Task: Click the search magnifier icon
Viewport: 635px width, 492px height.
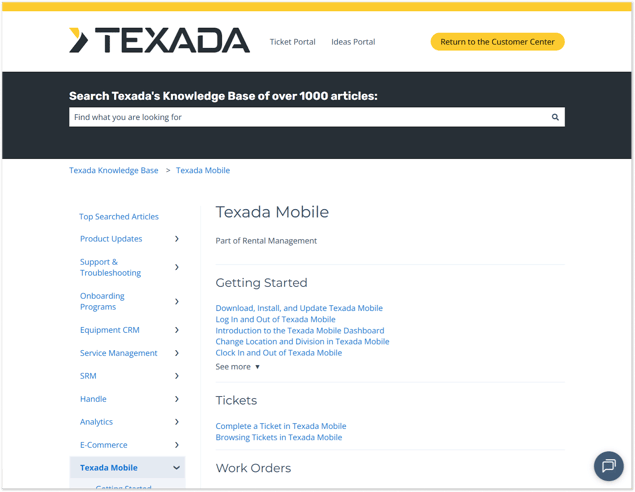Action: (x=555, y=117)
